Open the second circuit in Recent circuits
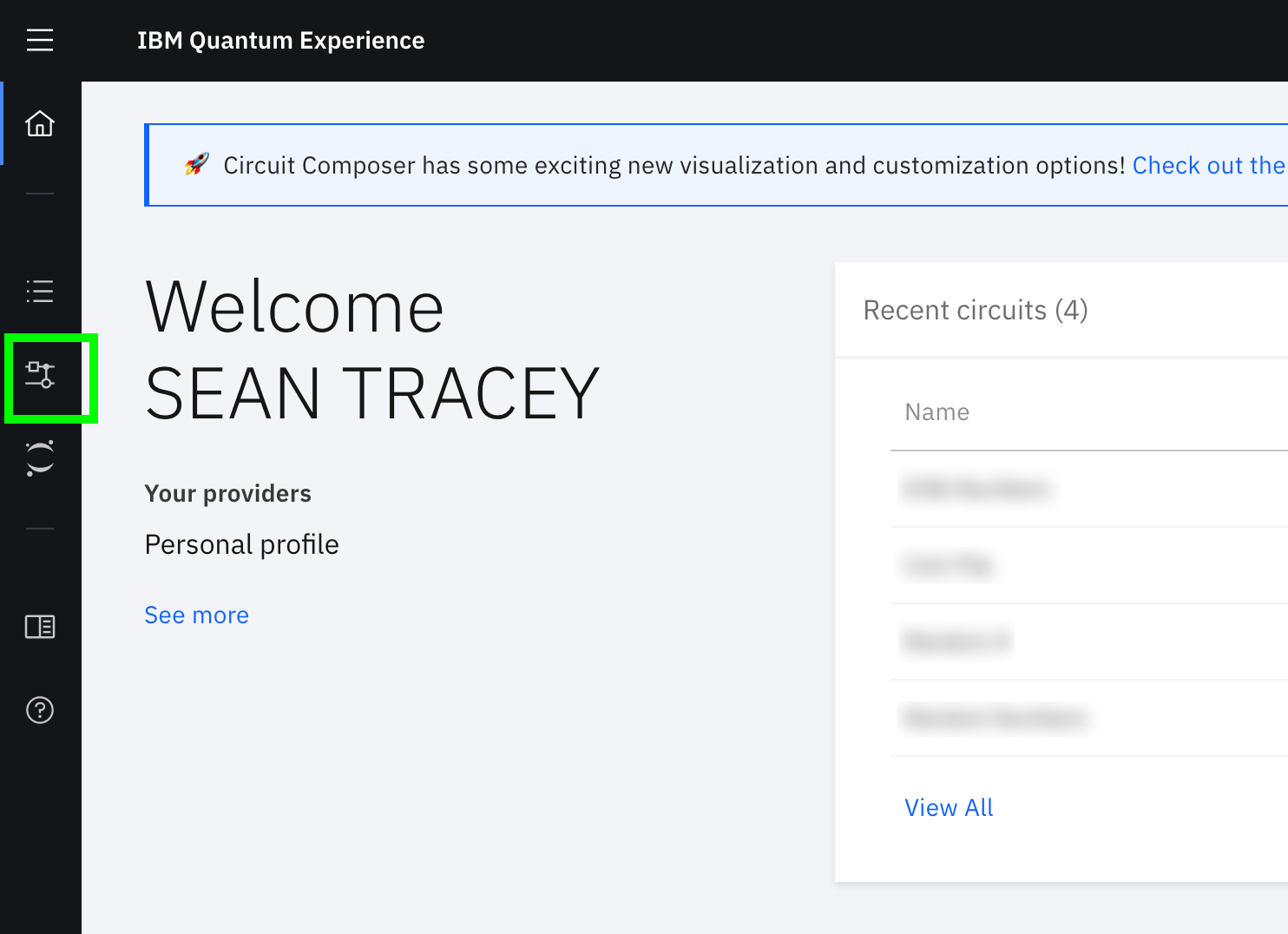 (949, 566)
